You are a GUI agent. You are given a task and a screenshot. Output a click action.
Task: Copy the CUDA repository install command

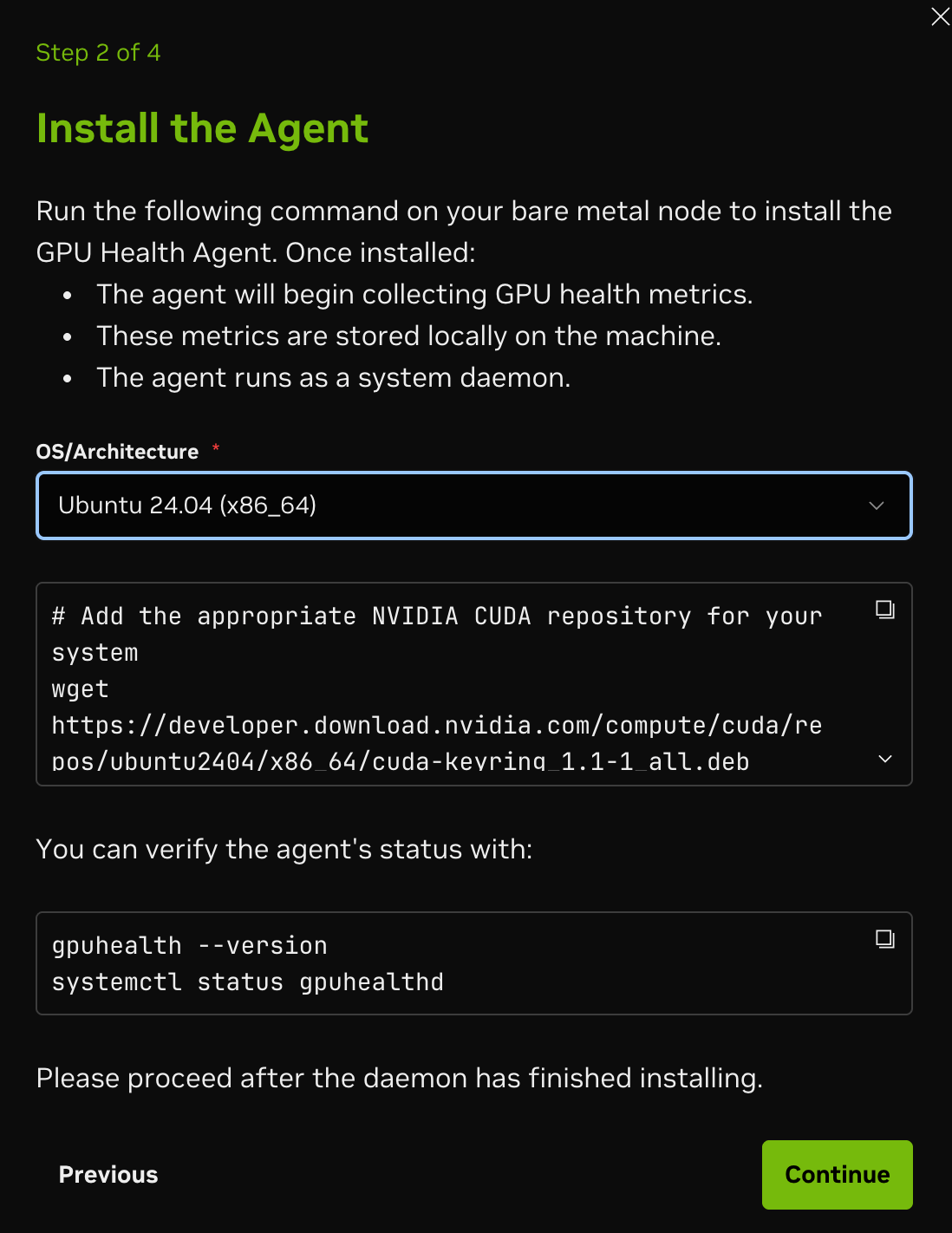(884, 610)
